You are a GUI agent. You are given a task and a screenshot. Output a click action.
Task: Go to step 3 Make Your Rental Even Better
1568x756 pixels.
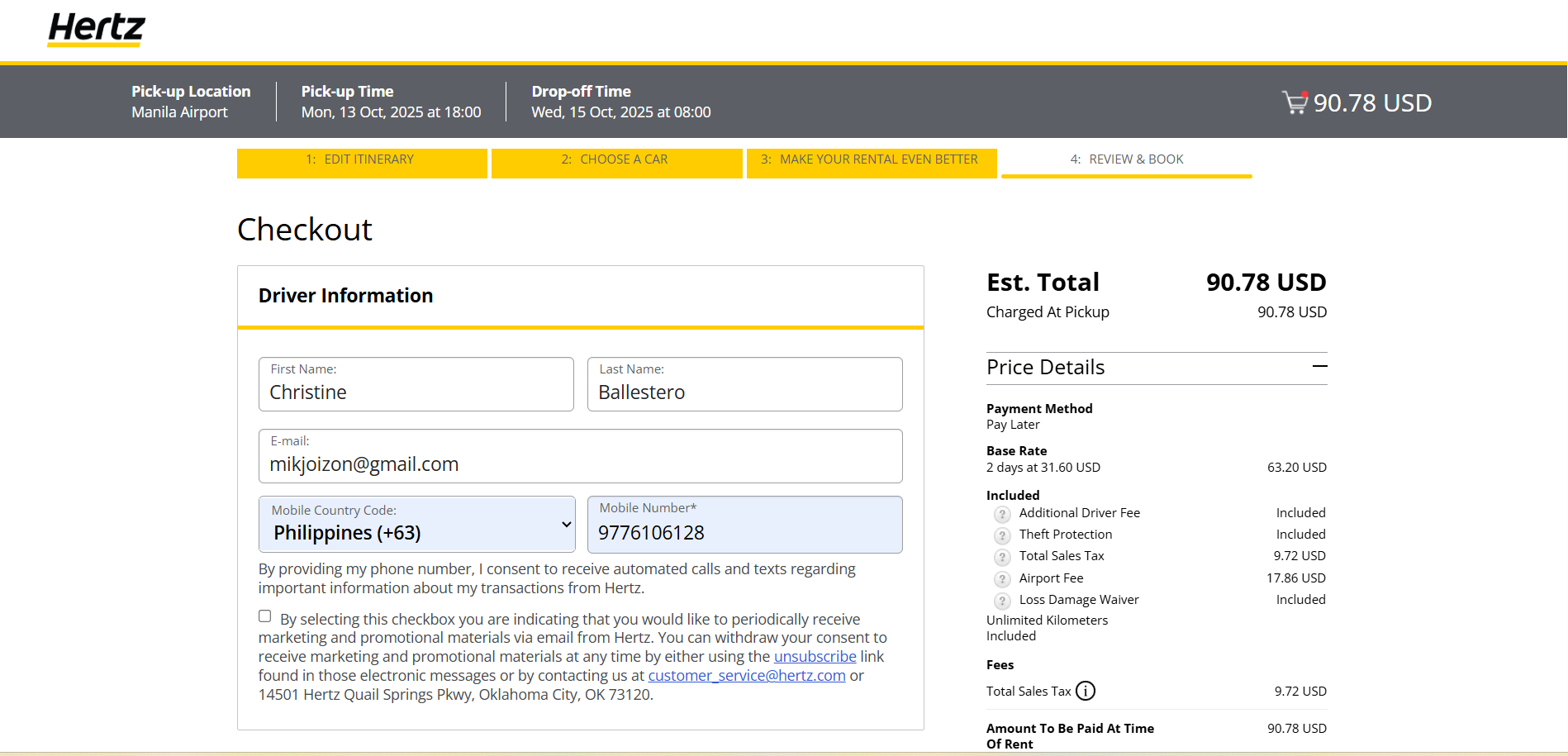tap(872, 163)
